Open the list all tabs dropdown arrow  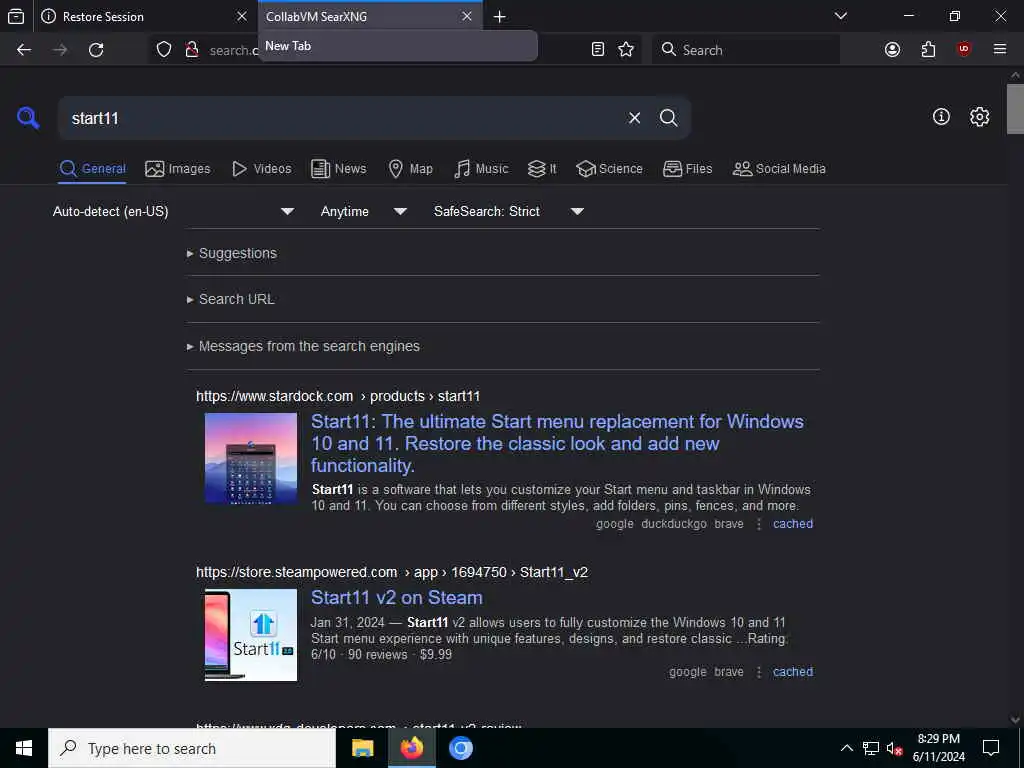pyautogui.click(x=841, y=16)
